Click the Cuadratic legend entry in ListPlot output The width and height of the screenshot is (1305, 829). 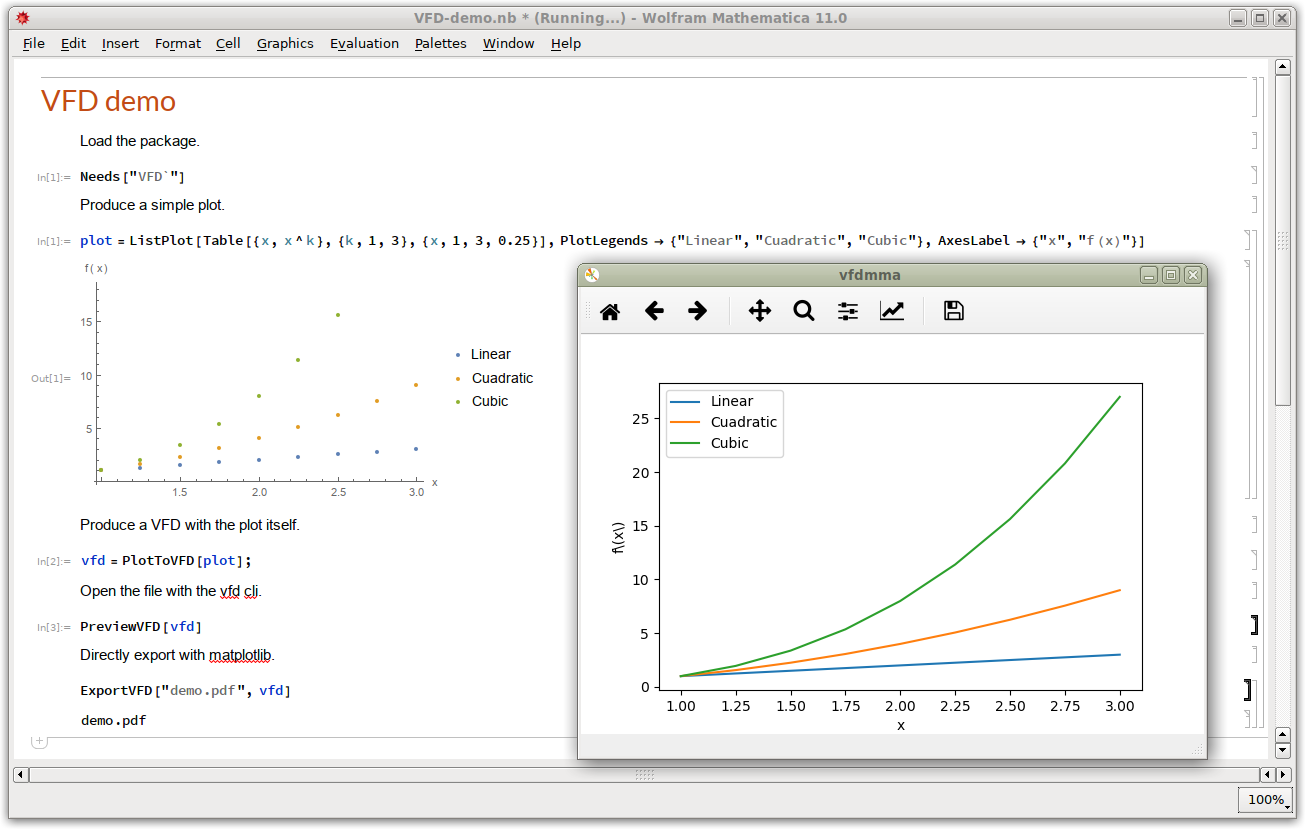click(503, 378)
